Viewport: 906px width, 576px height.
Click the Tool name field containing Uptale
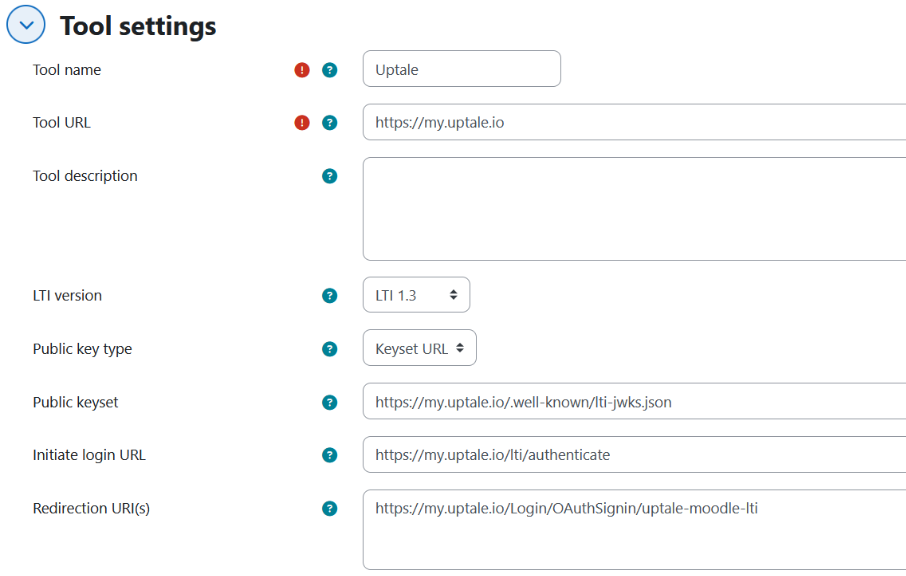click(462, 69)
